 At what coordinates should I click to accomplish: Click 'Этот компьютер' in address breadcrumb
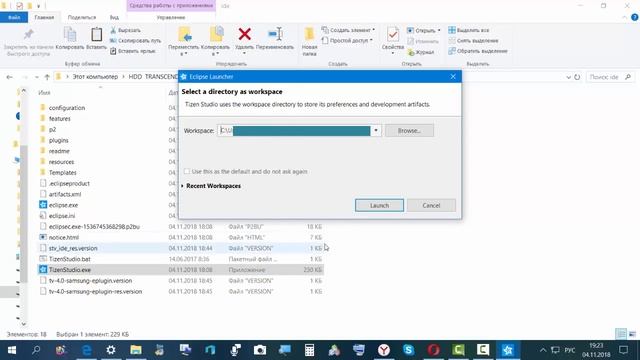95,77
